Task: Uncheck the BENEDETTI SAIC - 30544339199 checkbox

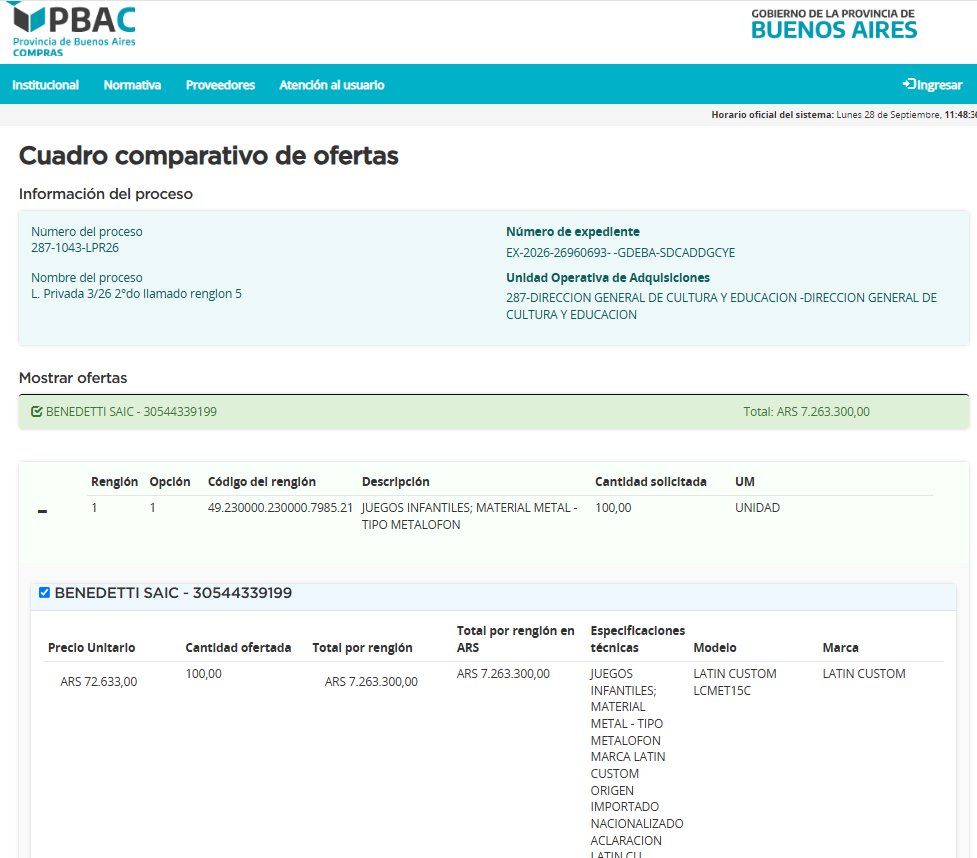Action: (44, 593)
